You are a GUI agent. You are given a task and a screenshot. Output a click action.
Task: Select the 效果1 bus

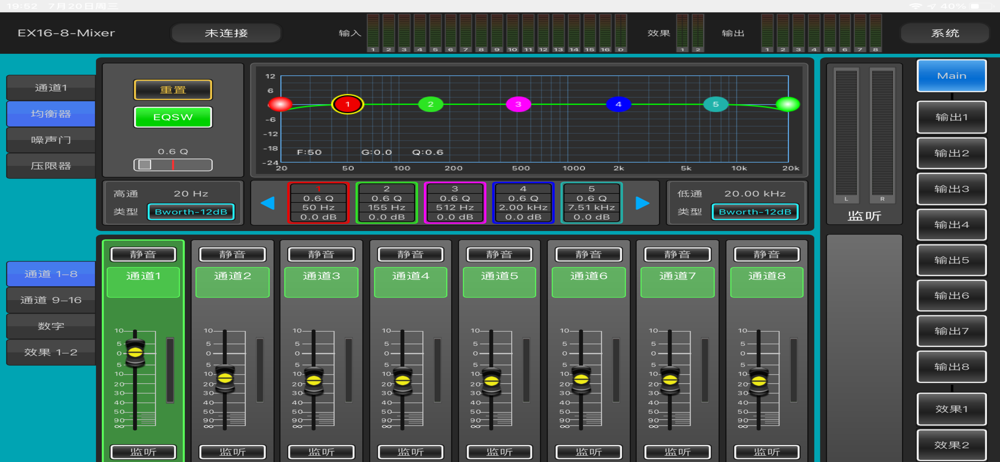(952, 409)
